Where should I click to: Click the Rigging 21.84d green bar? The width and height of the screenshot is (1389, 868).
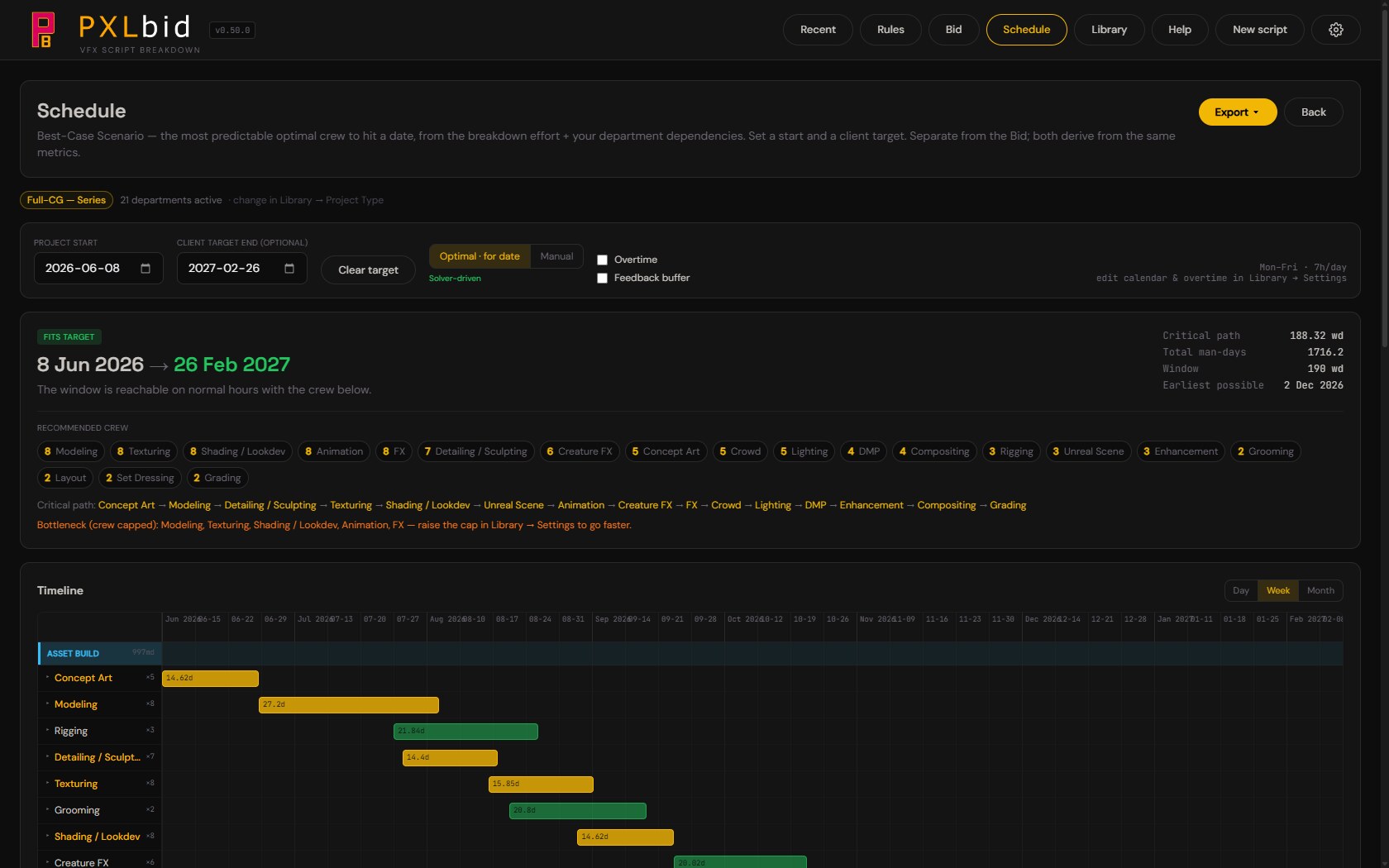pos(465,732)
